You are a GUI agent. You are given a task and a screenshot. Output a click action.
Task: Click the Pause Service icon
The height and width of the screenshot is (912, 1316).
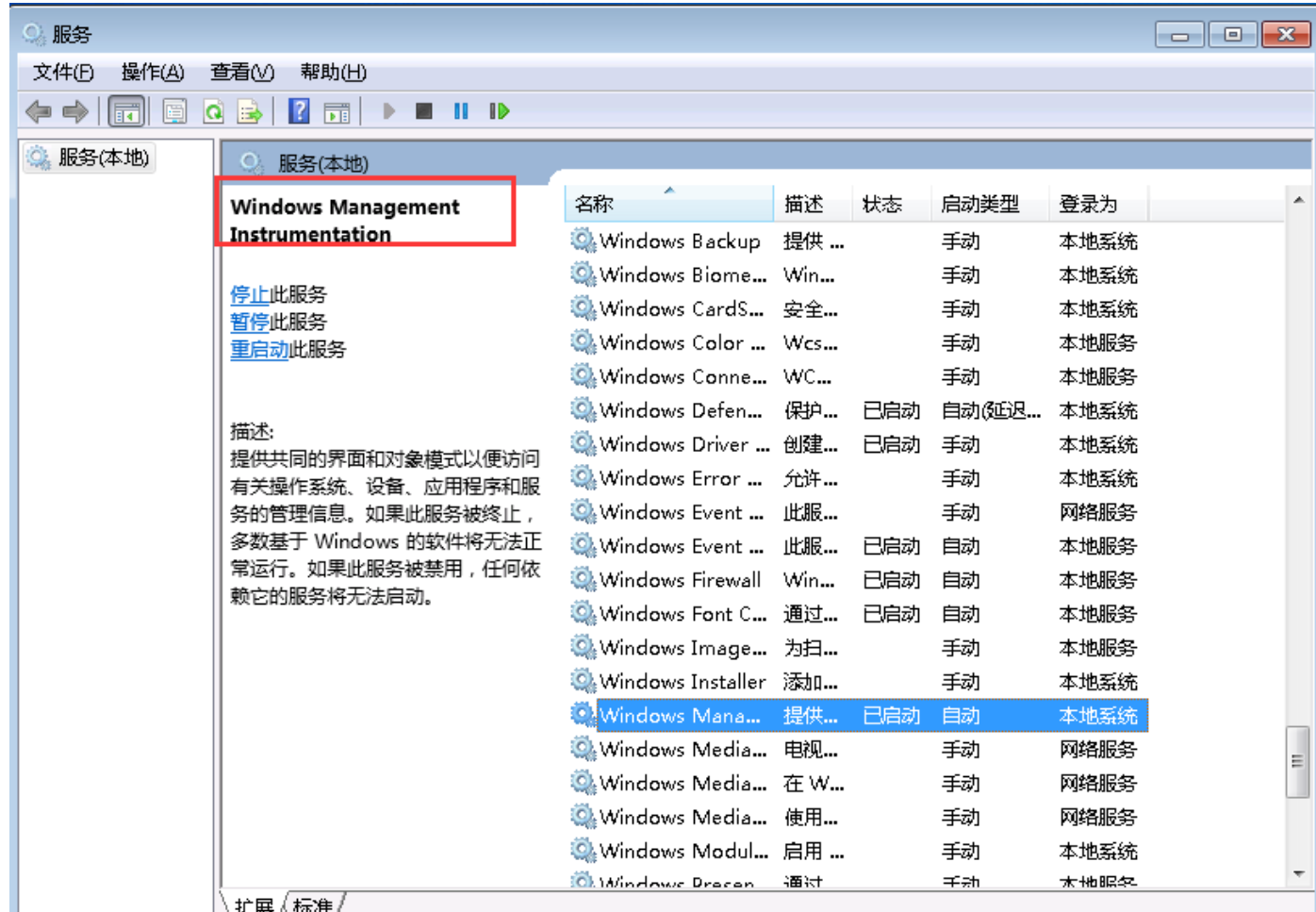pyautogui.click(x=461, y=111)
